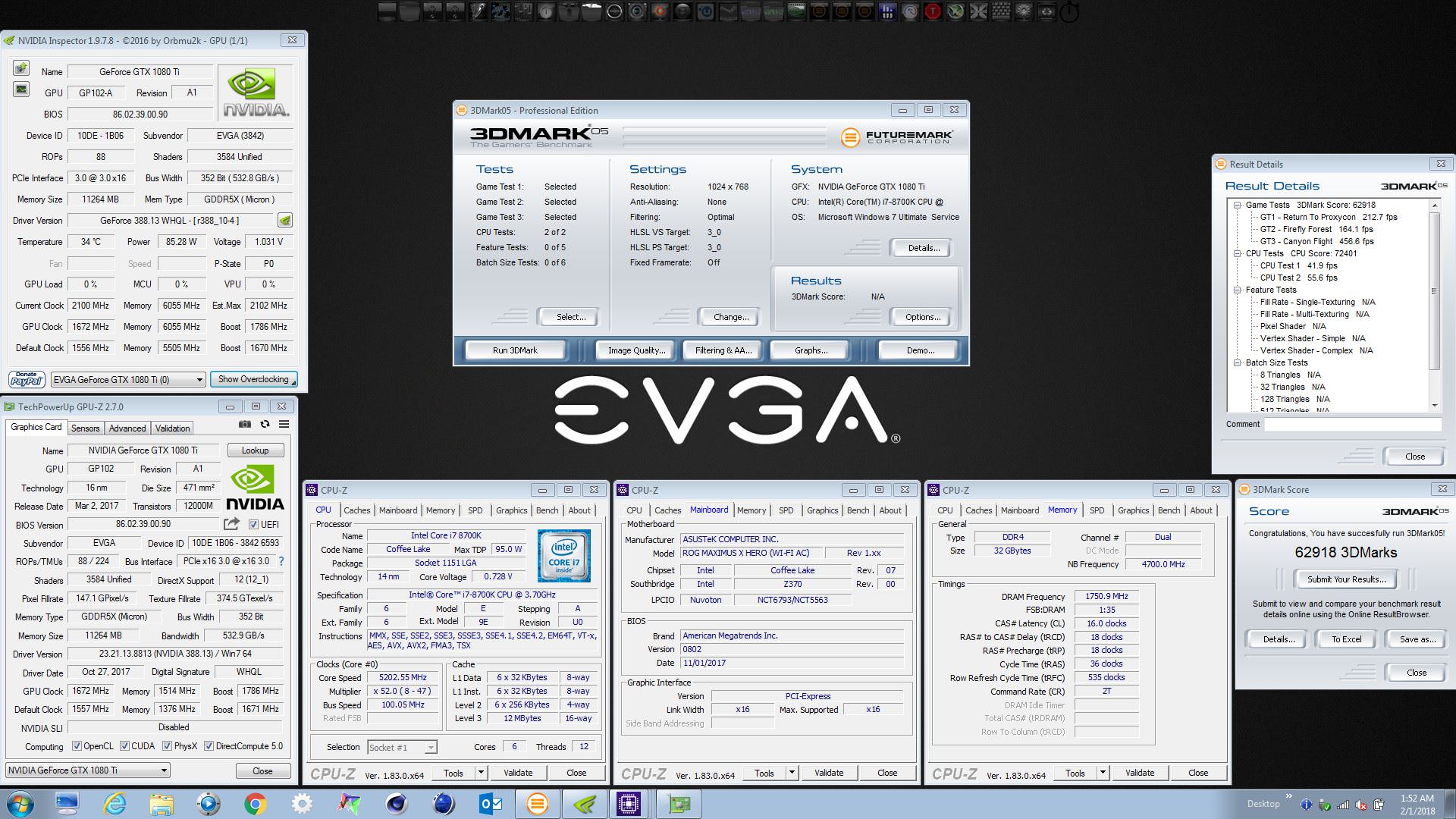1456x819 pixels.
Task: Toggle the UEFI checkbox in GPU-Z
Action: coord(253,524)
